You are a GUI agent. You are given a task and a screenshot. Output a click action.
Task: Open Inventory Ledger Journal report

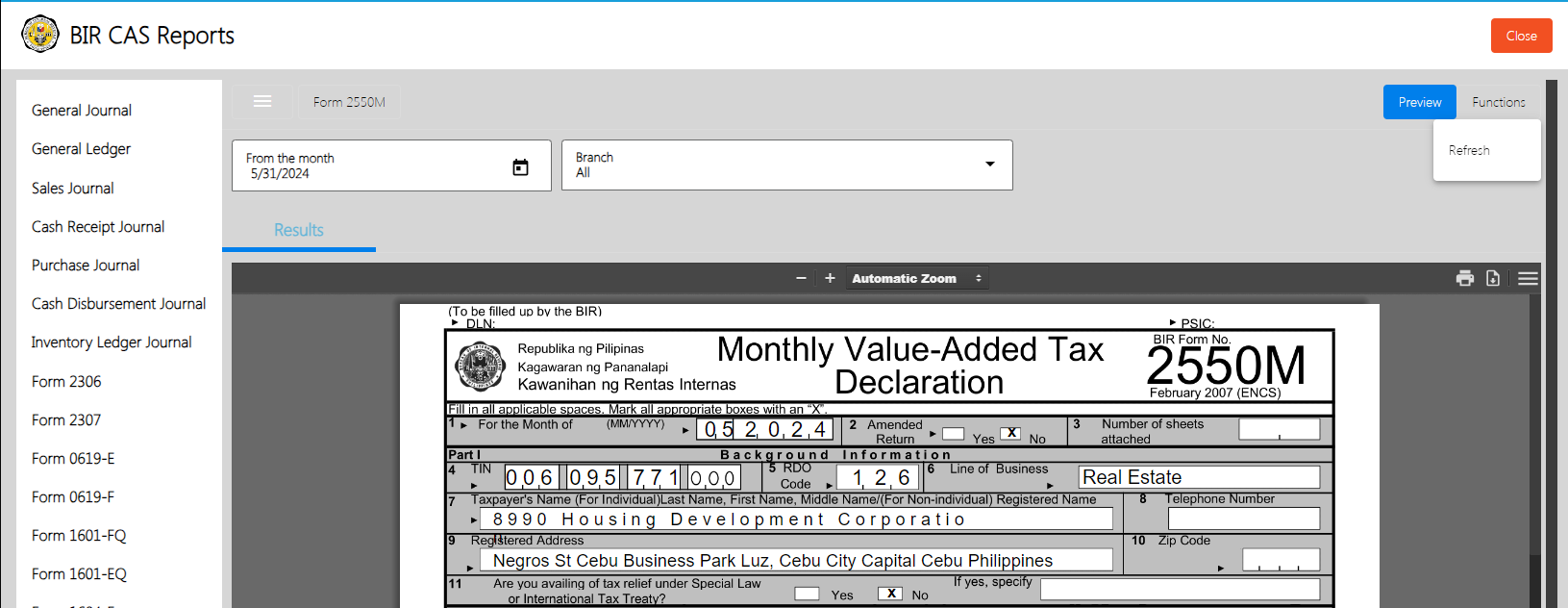112,342
